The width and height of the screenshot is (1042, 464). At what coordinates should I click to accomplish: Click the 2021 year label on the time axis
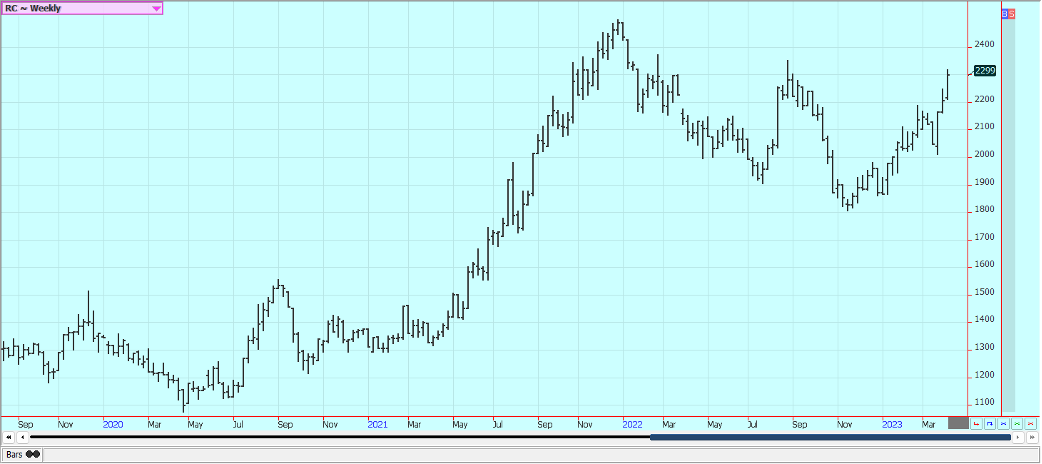coord(377,423)
